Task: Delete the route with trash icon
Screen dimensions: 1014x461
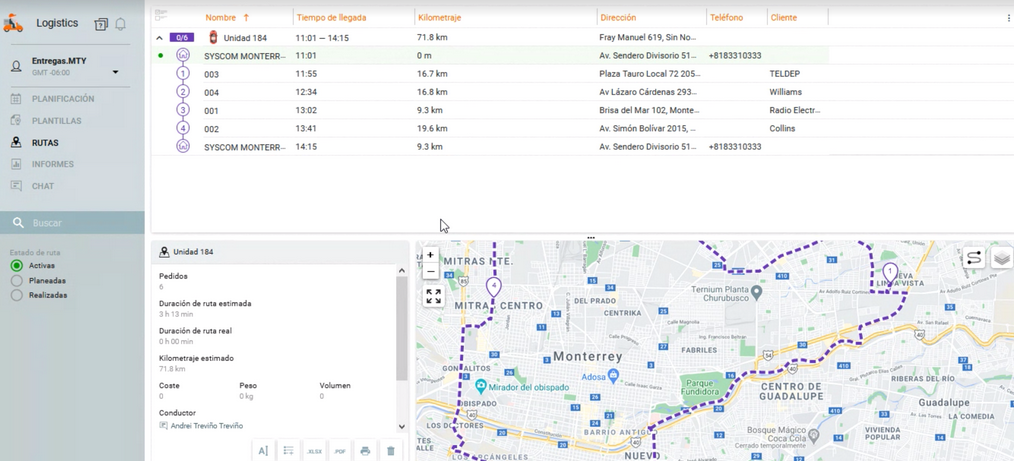Action: pos(391,451)
